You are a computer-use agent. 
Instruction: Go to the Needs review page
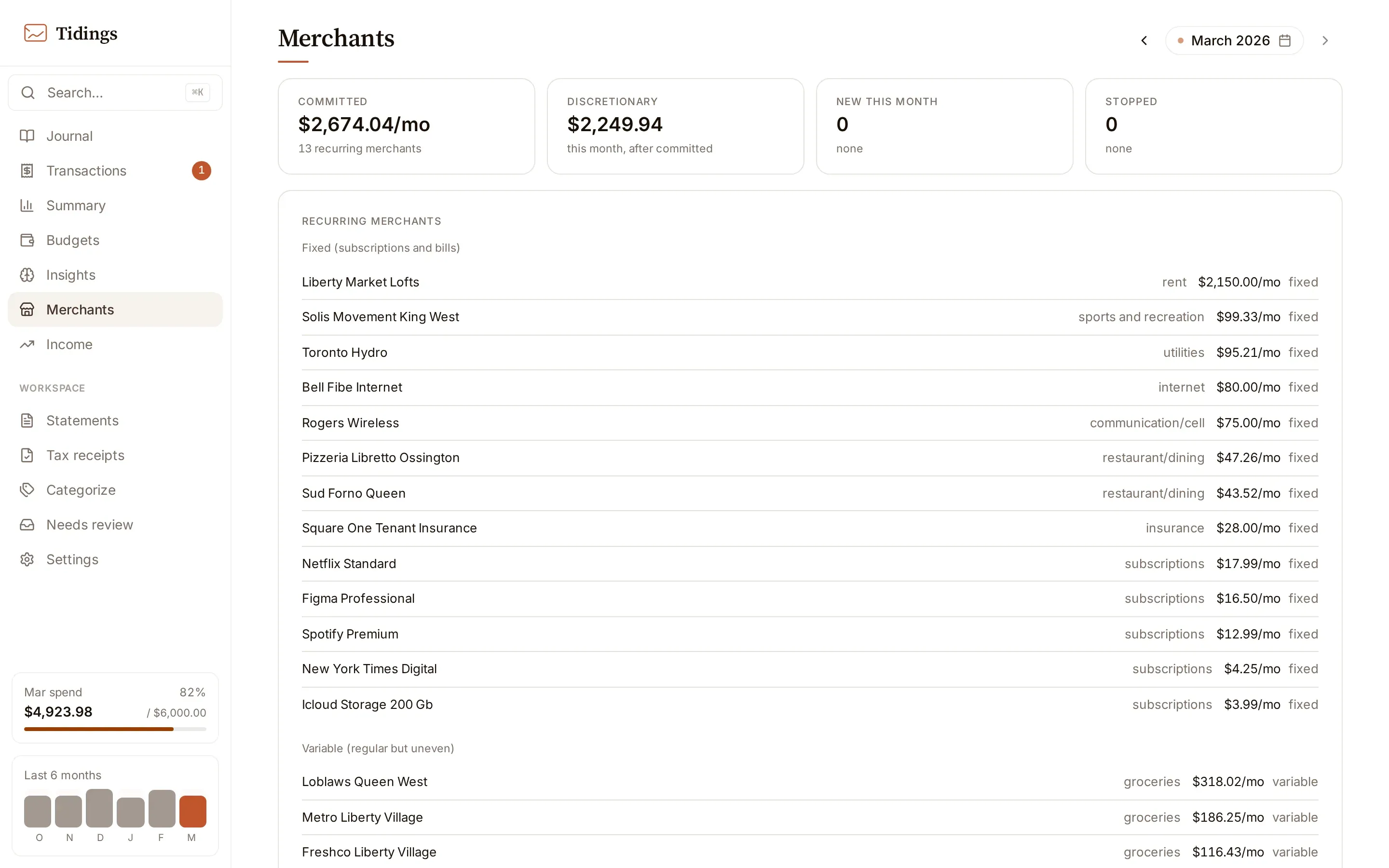tap(115, 525)
